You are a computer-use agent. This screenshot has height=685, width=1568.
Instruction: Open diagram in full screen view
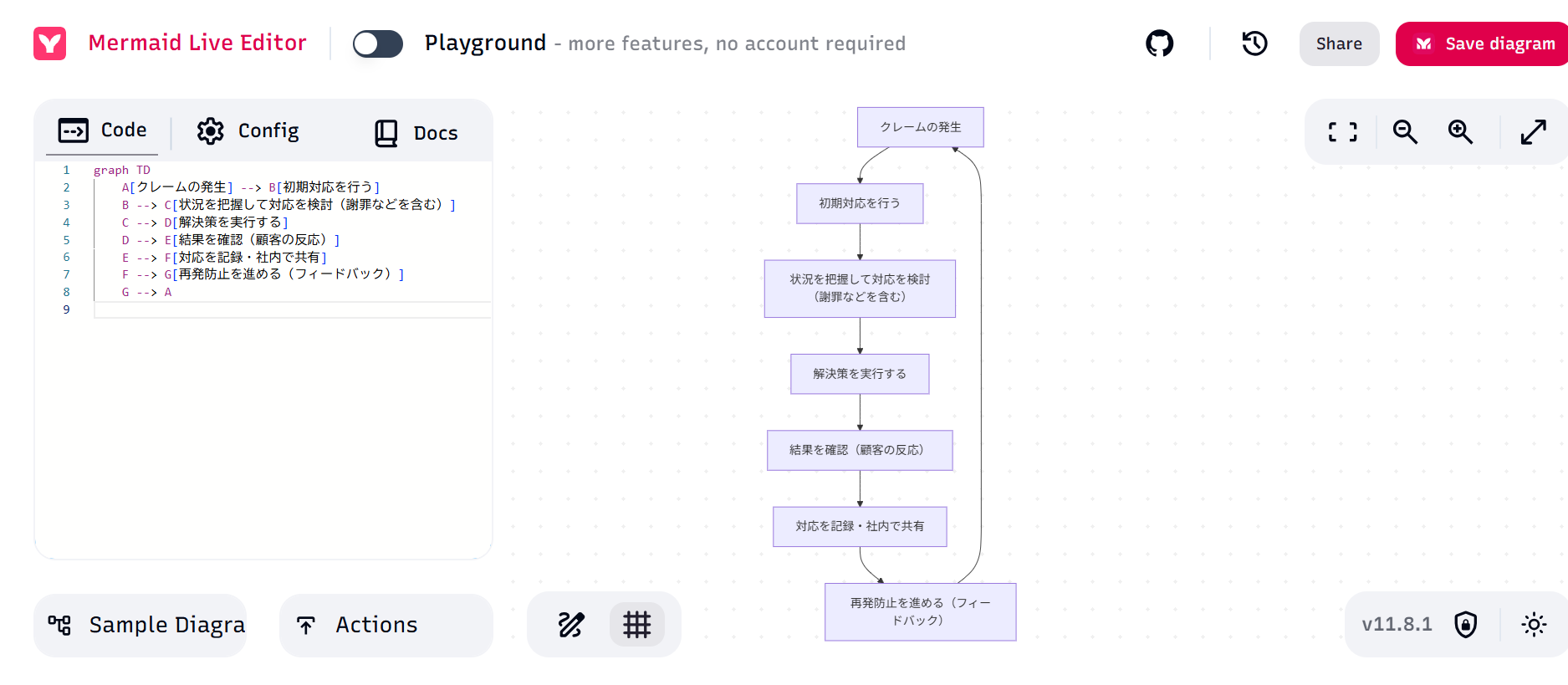pos(1533,132)
